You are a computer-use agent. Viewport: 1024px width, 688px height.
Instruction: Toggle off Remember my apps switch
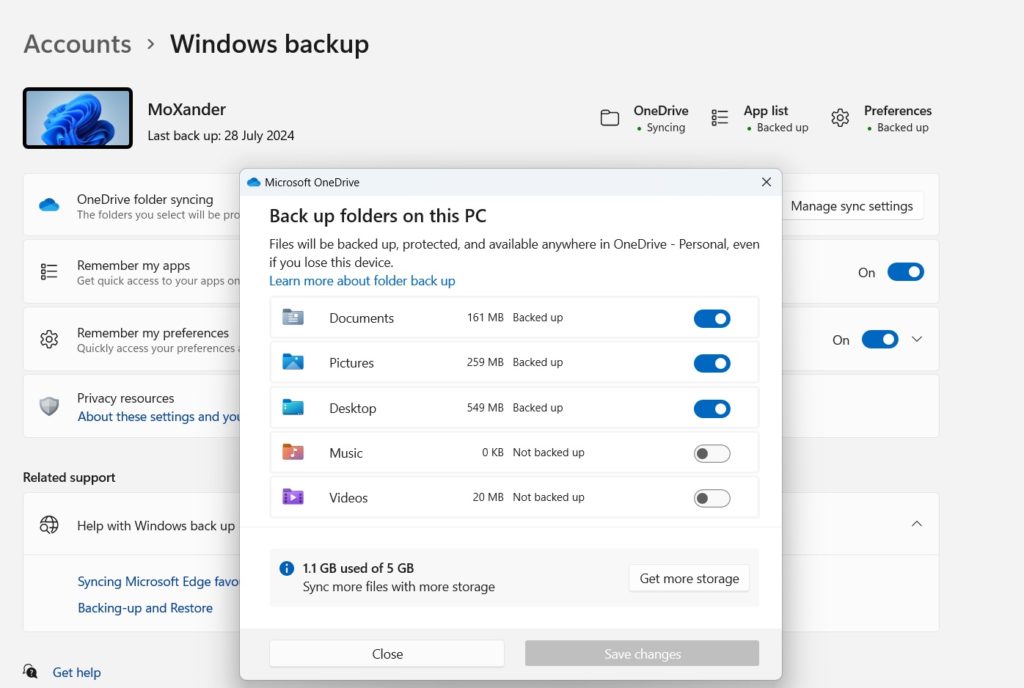pyautogui.click(x=905, y=271)
